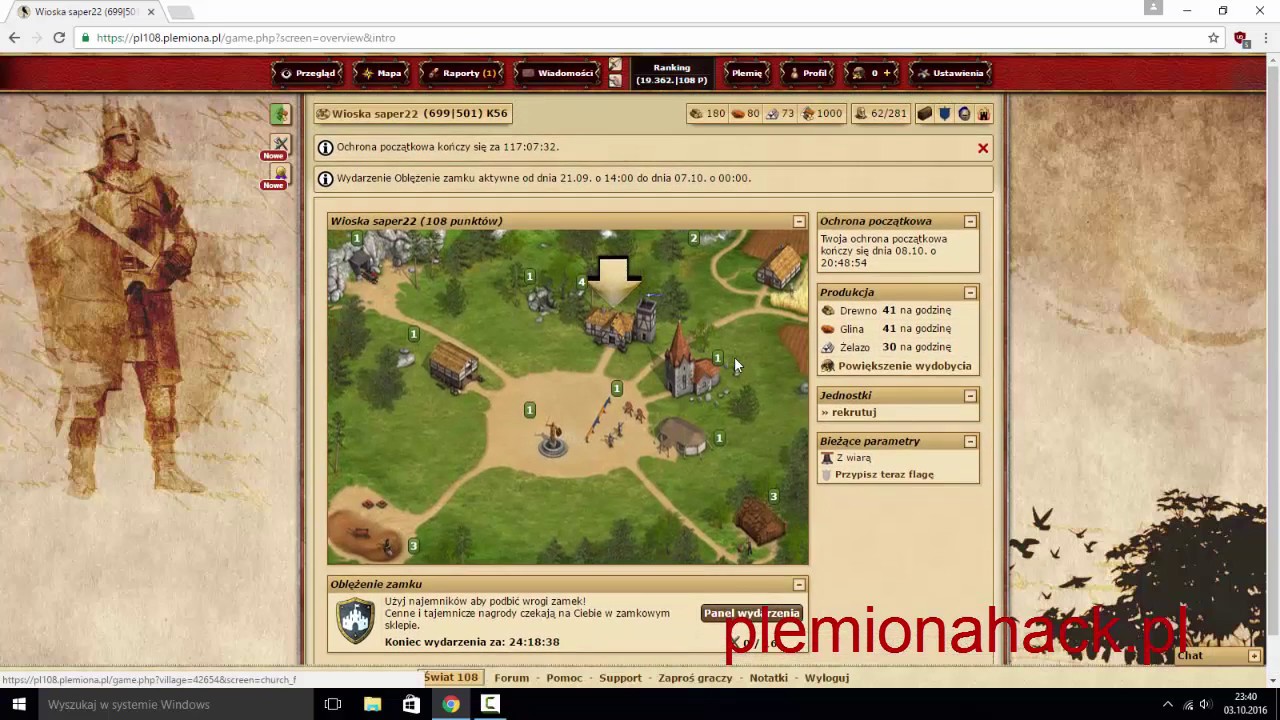Click the red castle icon in header

pos(983,114)
